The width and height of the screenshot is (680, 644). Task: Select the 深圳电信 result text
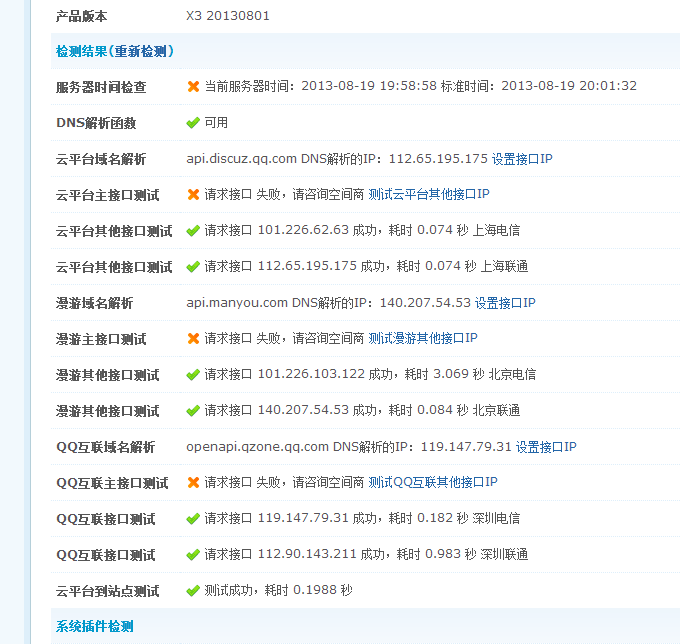(496, 518)
